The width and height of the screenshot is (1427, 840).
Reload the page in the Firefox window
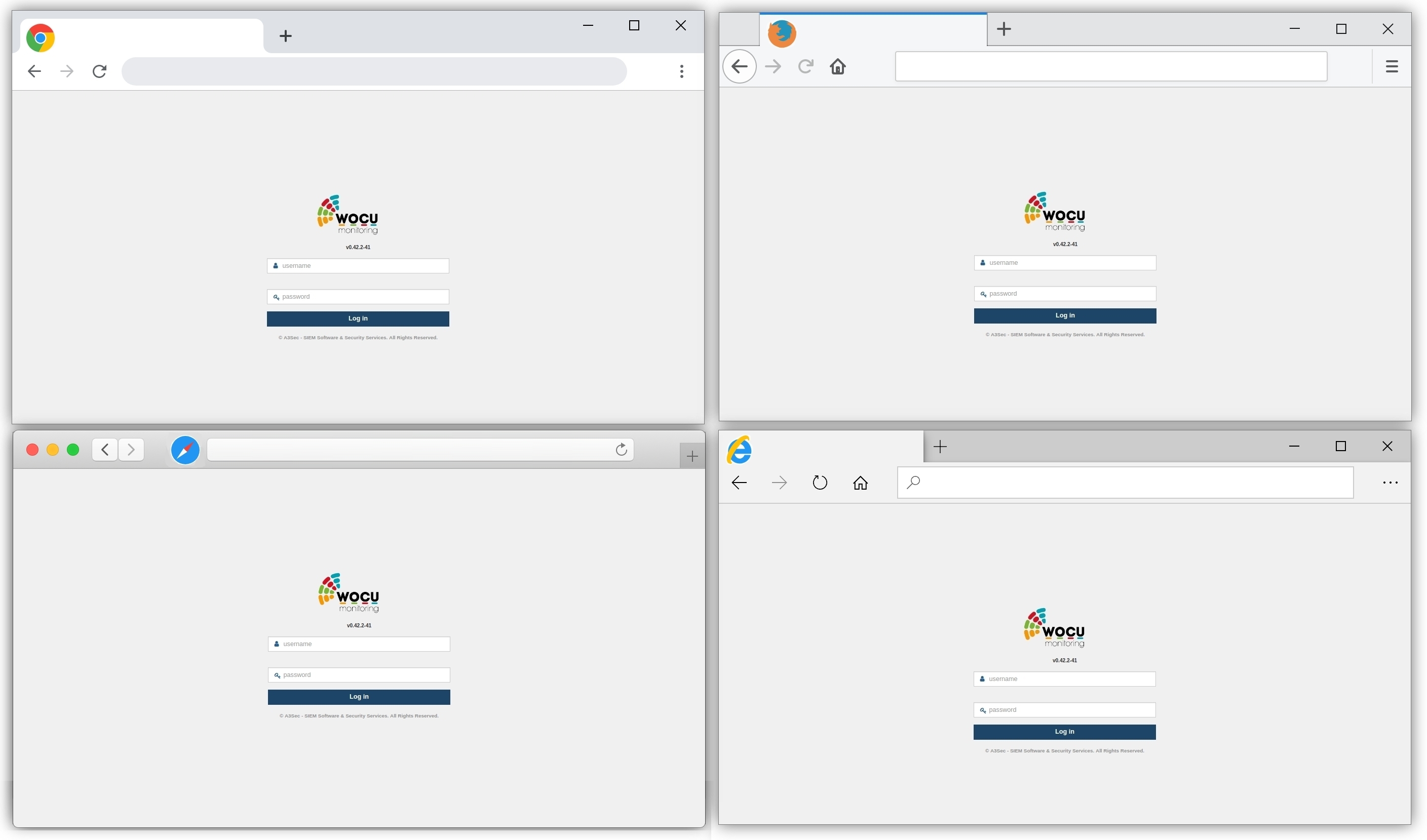point(806,67)
